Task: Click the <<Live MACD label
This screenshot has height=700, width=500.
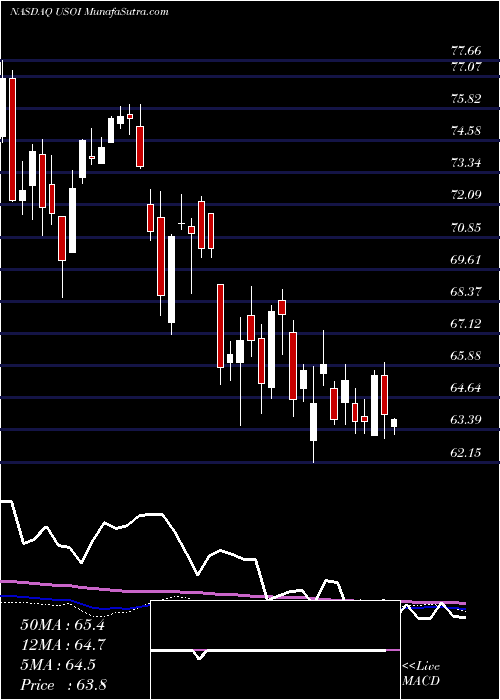Action: 421,674
